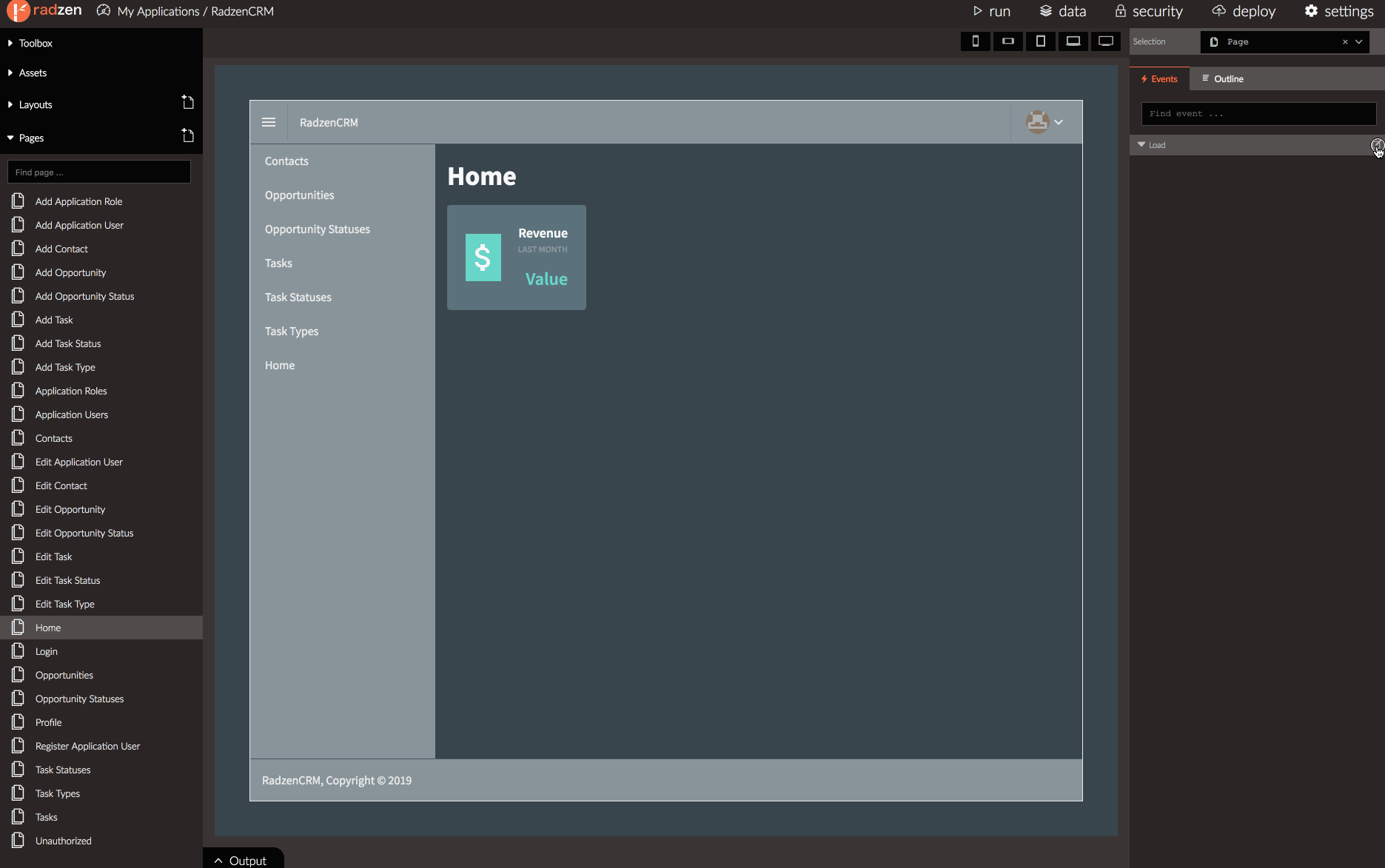Open the Contacts page in list
Viewport: 1385px width, 868px height.
pyautogui.click(x=54, y=438)
